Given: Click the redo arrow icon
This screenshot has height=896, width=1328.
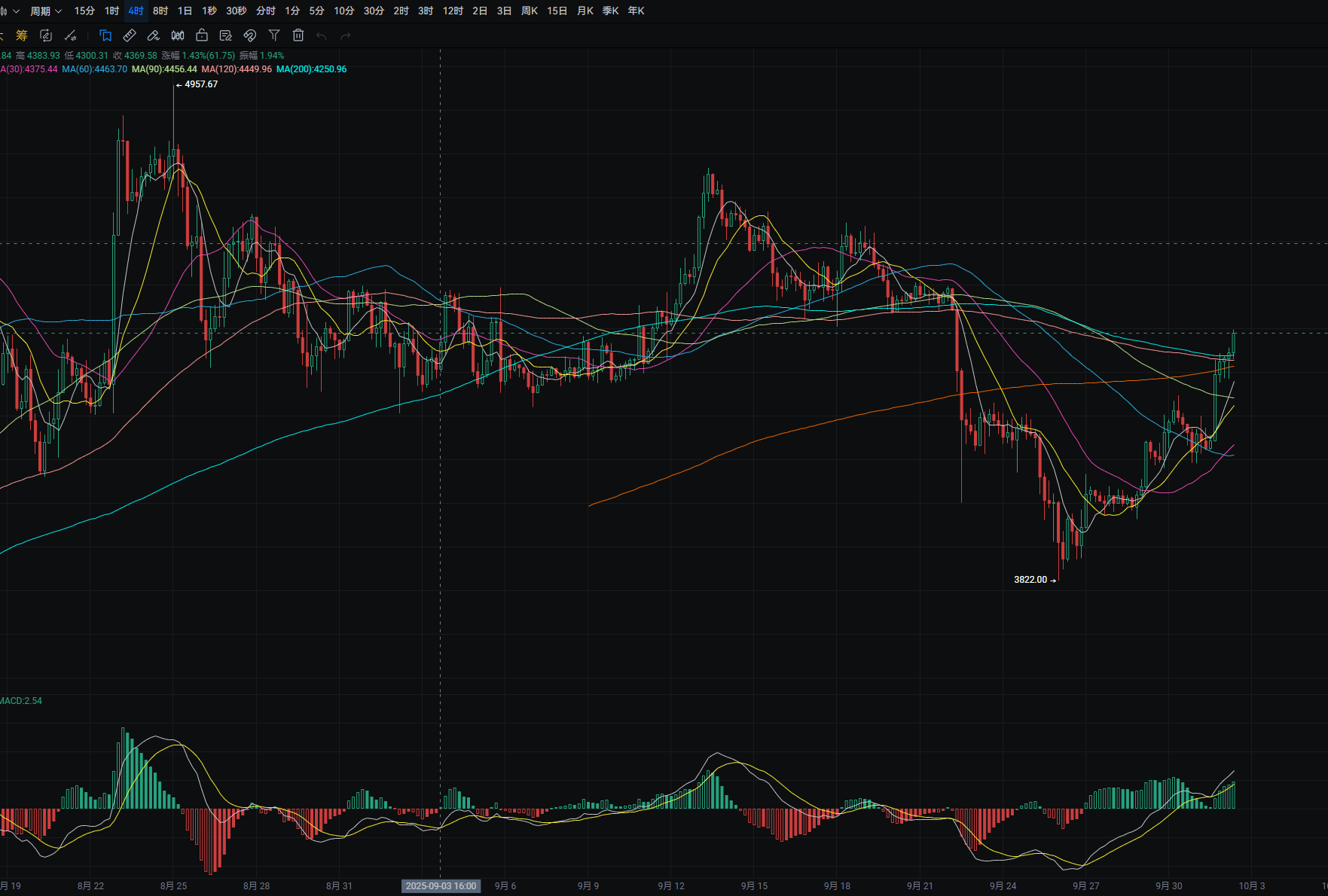Looking at the screenshot, I should (x=346, y=35).
